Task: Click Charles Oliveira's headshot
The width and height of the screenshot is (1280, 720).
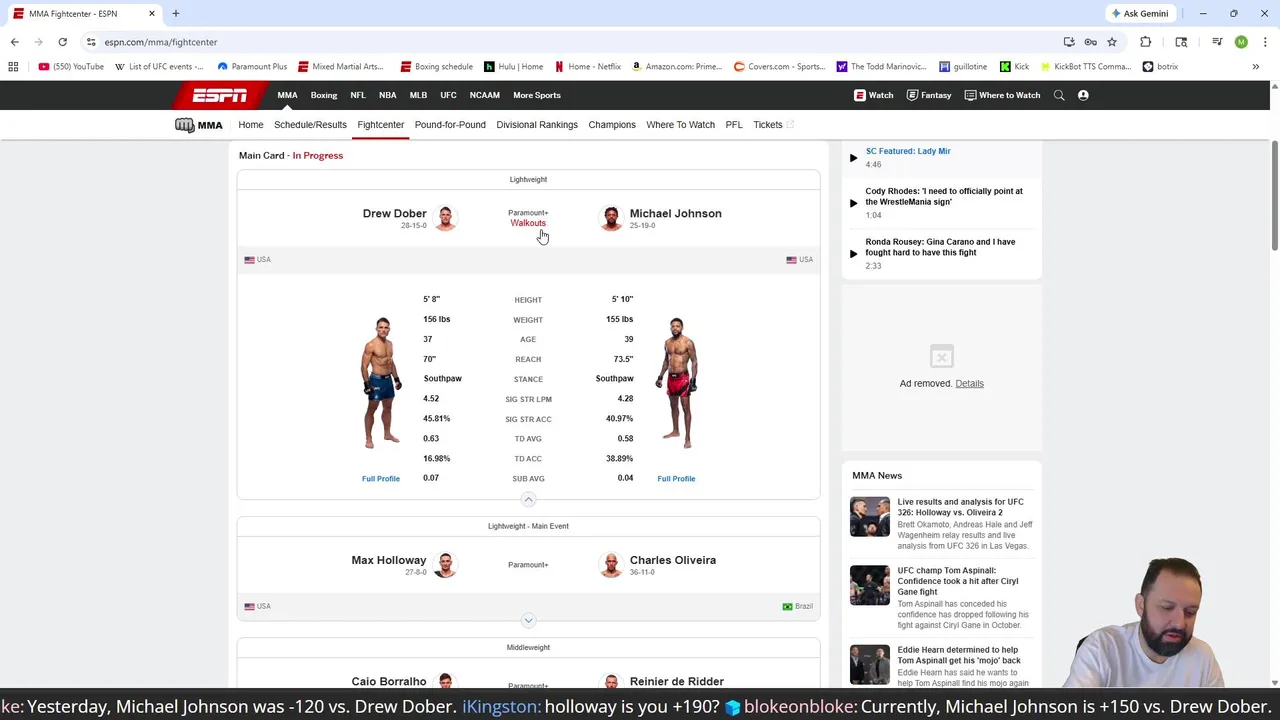Action: tap(610, 565)
